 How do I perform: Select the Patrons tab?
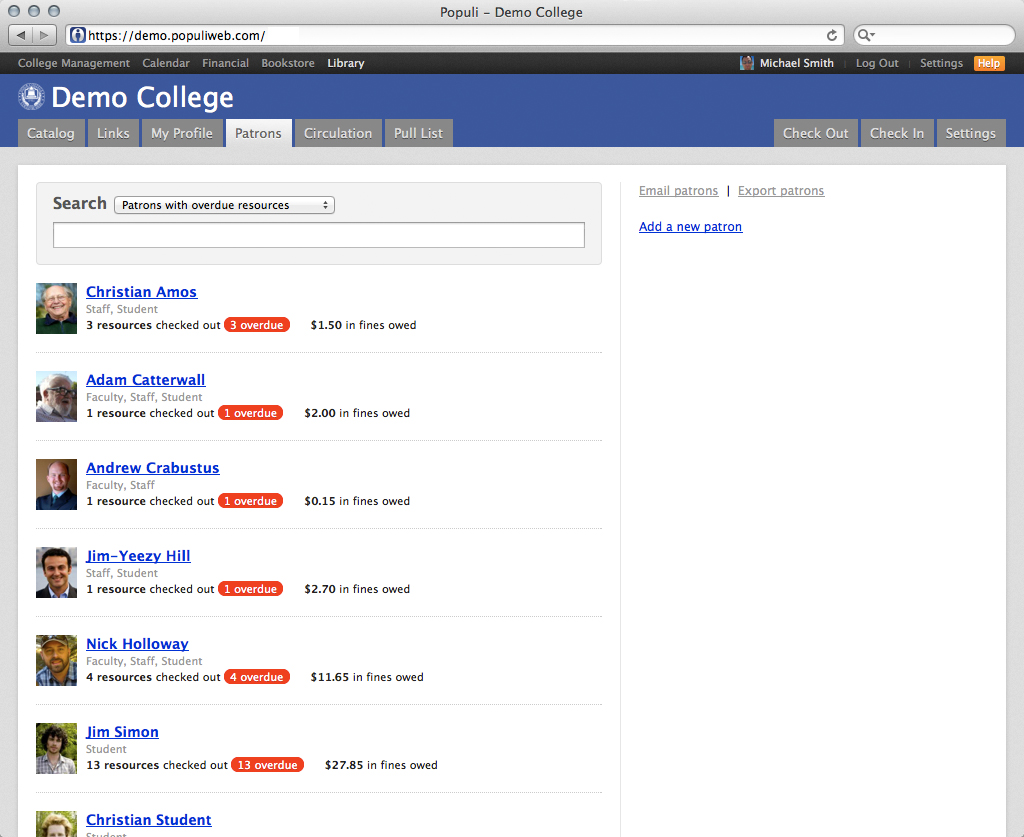coord(259,133)
